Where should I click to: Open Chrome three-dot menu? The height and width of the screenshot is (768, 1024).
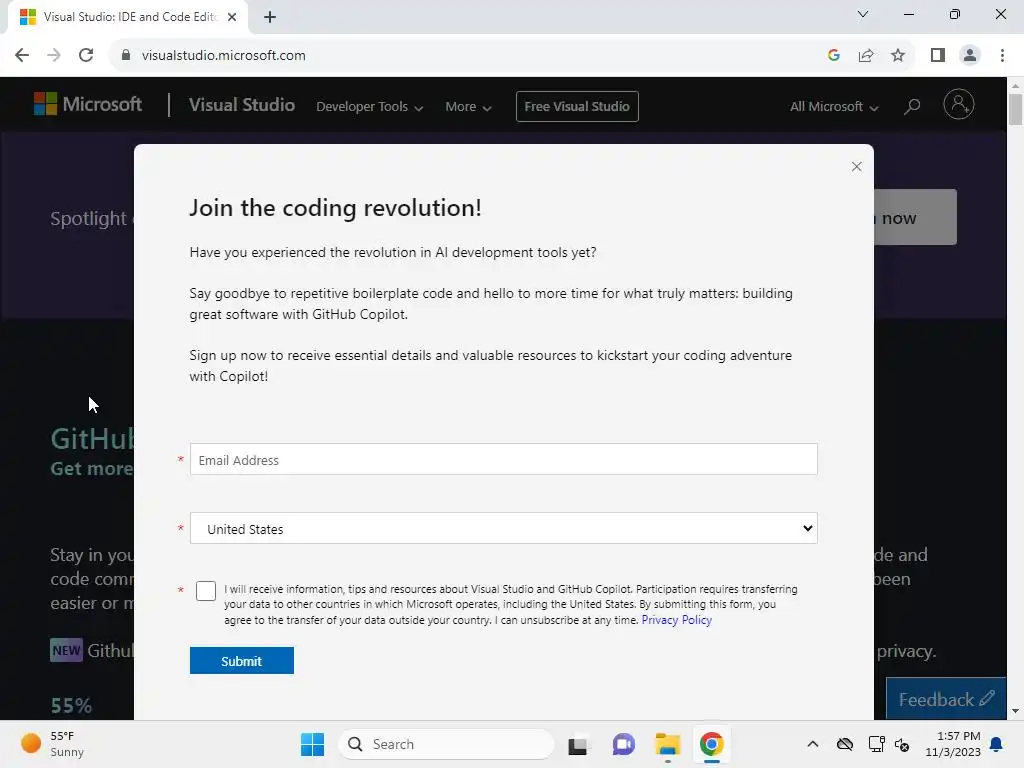[1002, 56]
